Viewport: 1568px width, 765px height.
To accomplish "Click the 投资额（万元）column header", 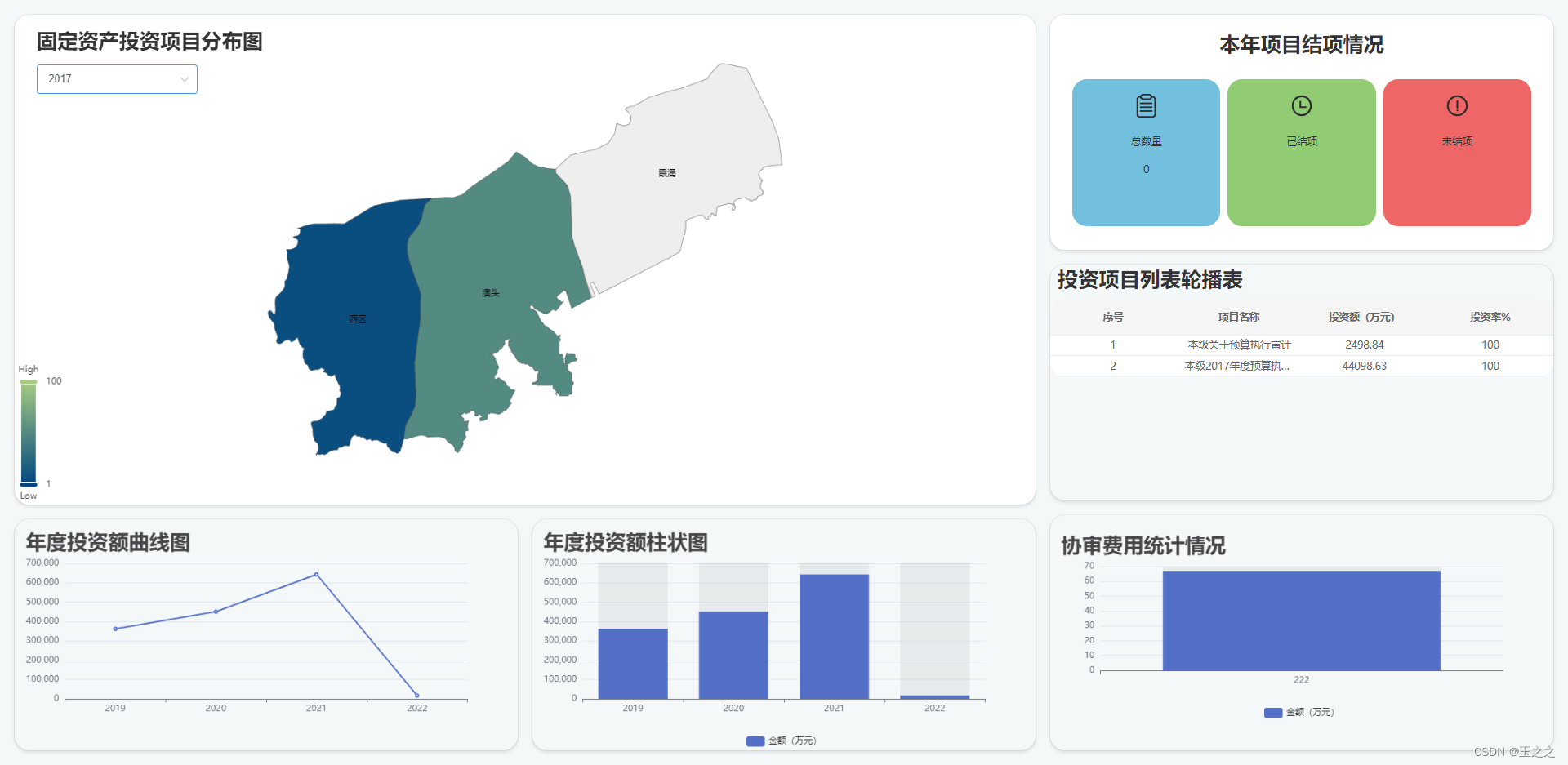I will [x=1361, y=318].
